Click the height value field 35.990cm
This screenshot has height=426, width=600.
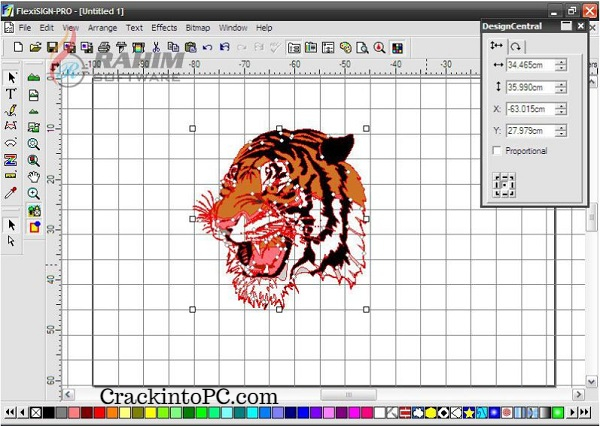[530, 87]
